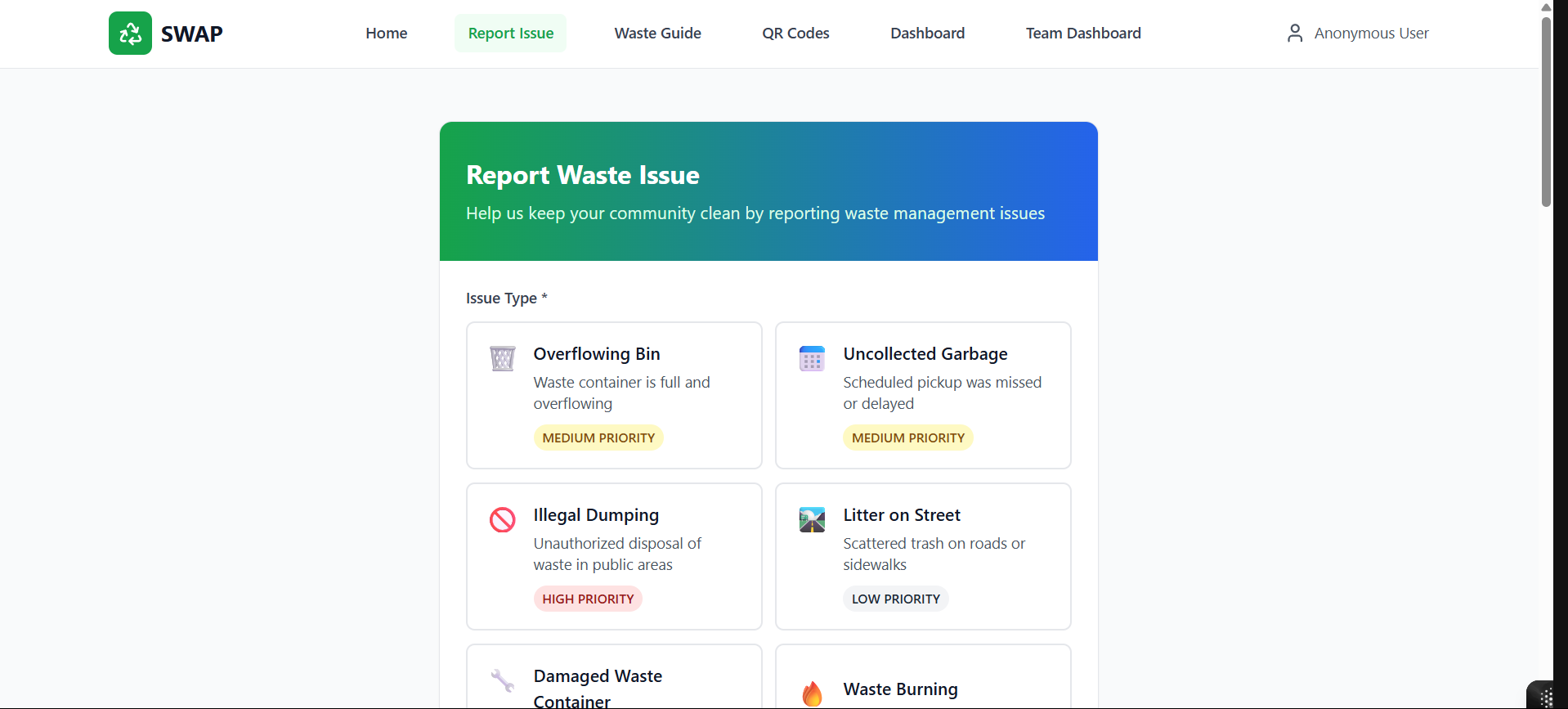Click the 'Issue Type *' label
The image size is (1568, 709).
pyautogui.click(x=507, y=298)
